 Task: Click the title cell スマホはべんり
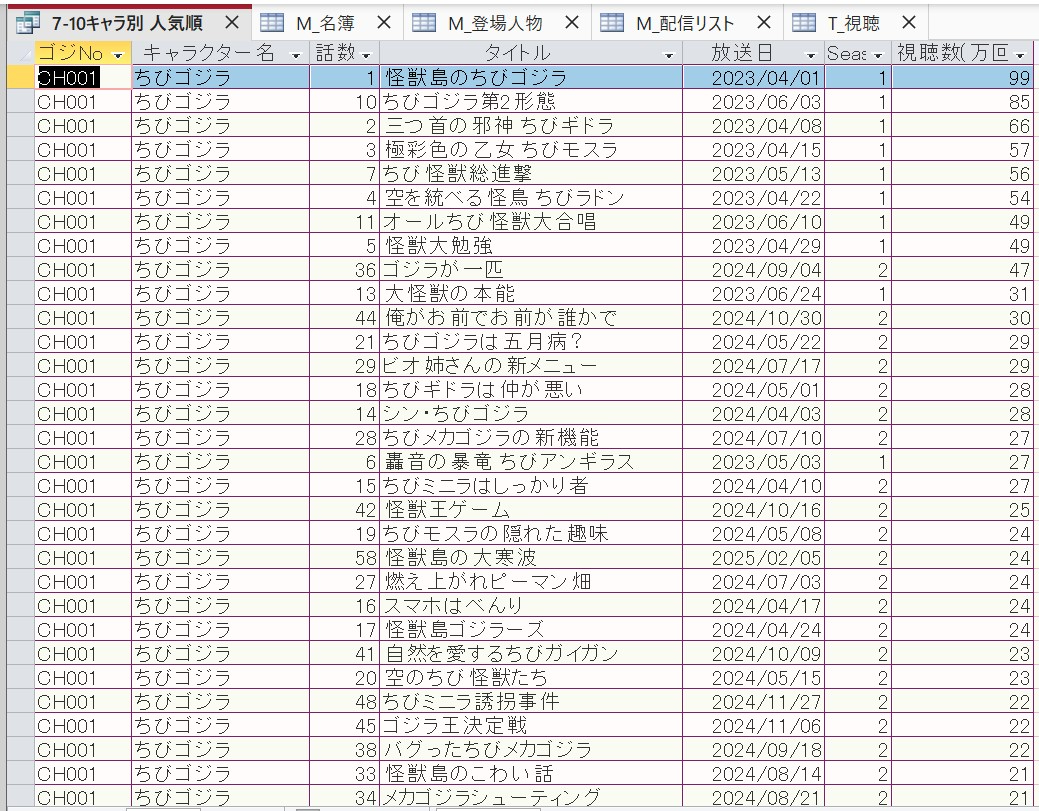531,606
